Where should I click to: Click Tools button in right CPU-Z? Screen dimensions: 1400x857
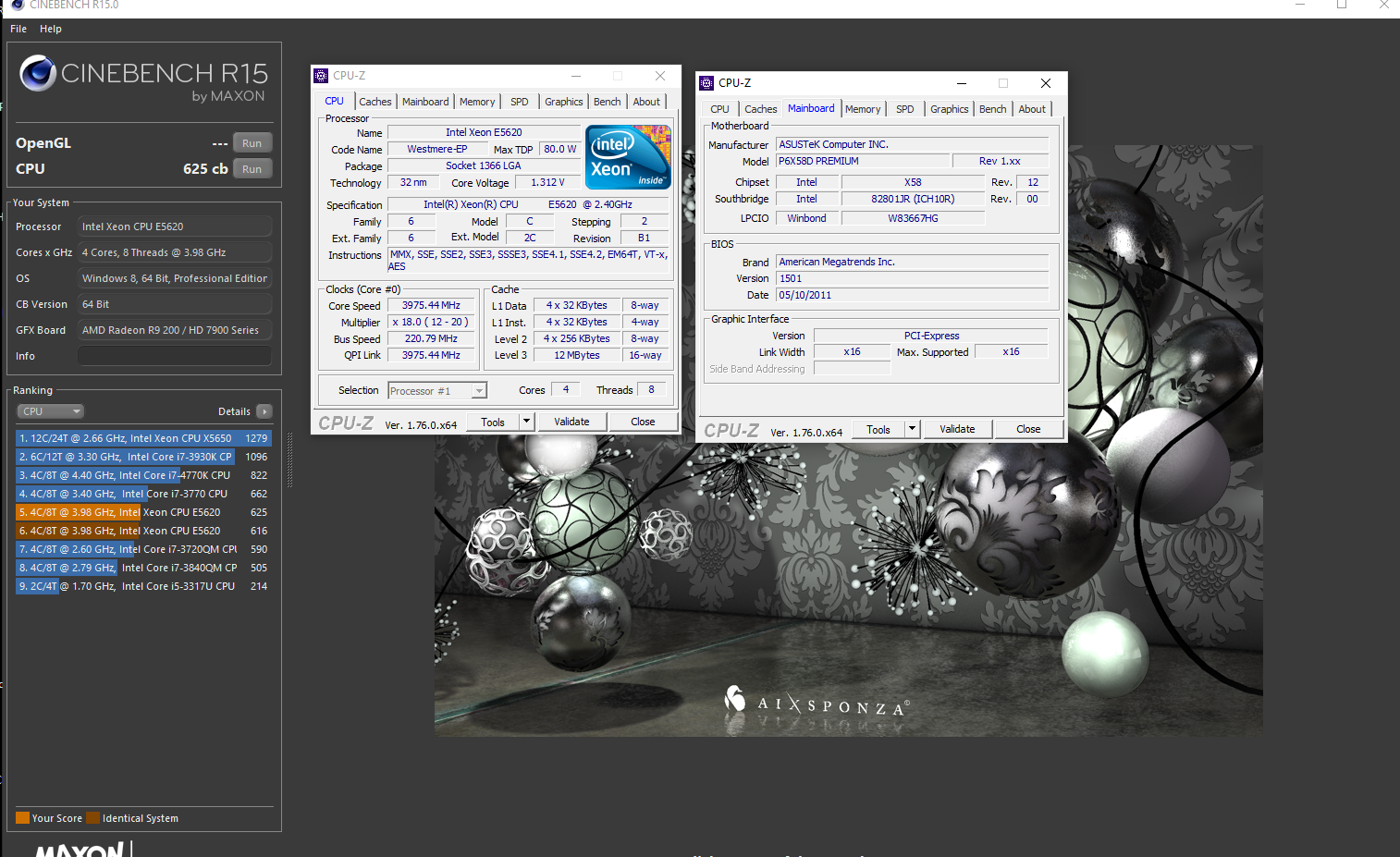coord(878,429)
